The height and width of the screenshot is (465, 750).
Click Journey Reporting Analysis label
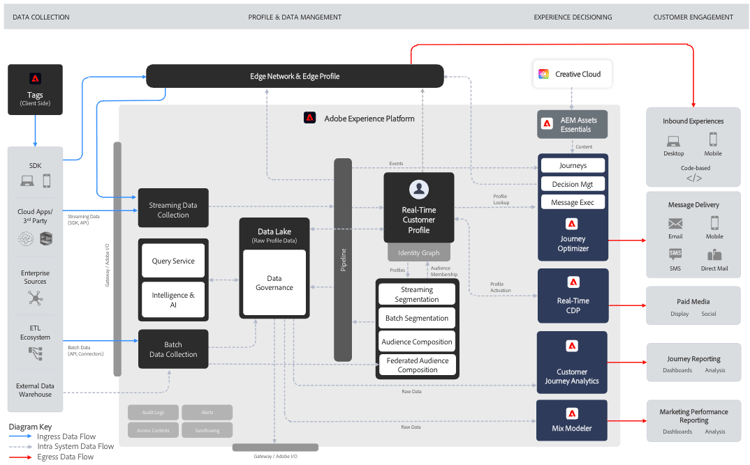click(x=715, y=370)
